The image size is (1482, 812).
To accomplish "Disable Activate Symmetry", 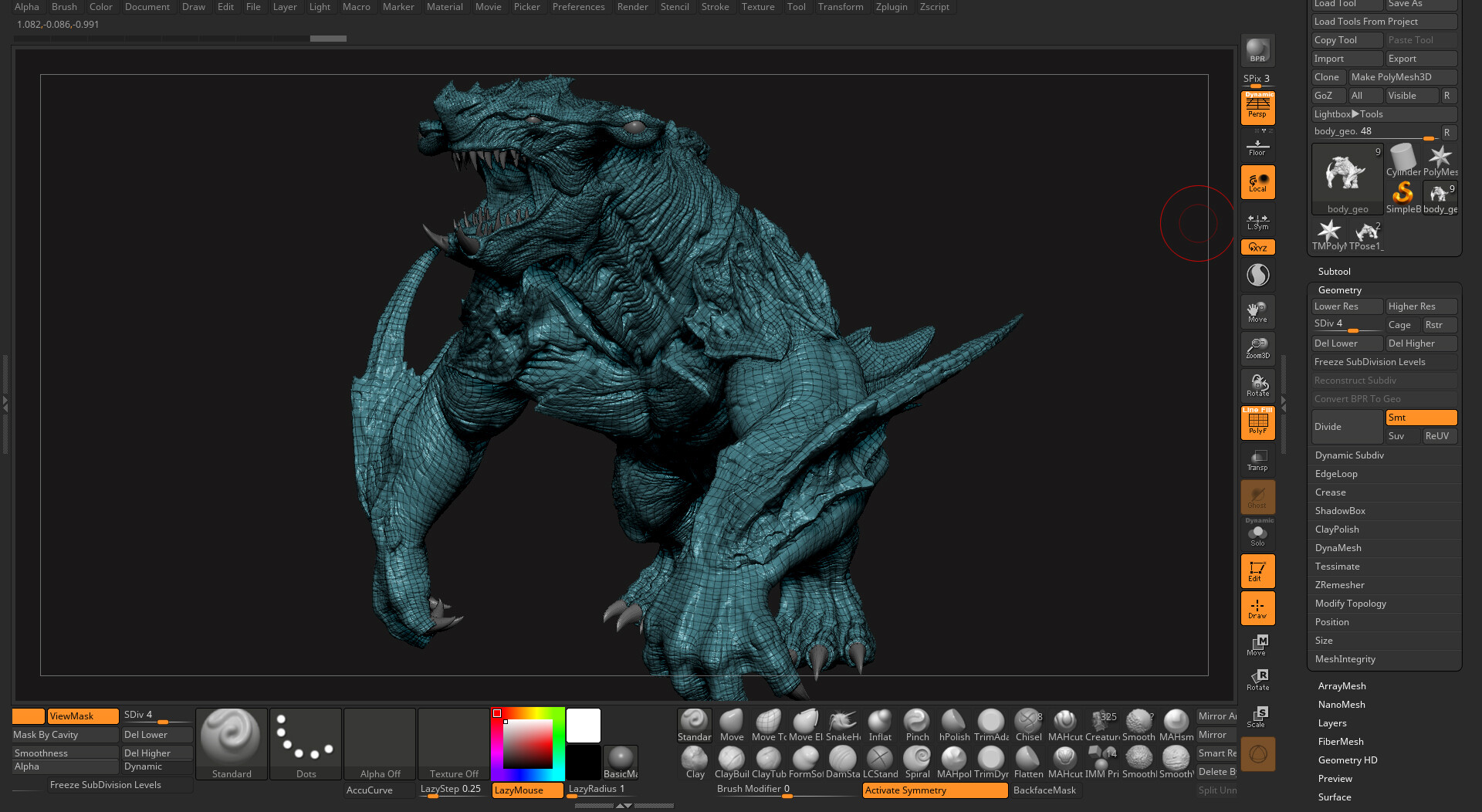I will (x=935, y=790).
